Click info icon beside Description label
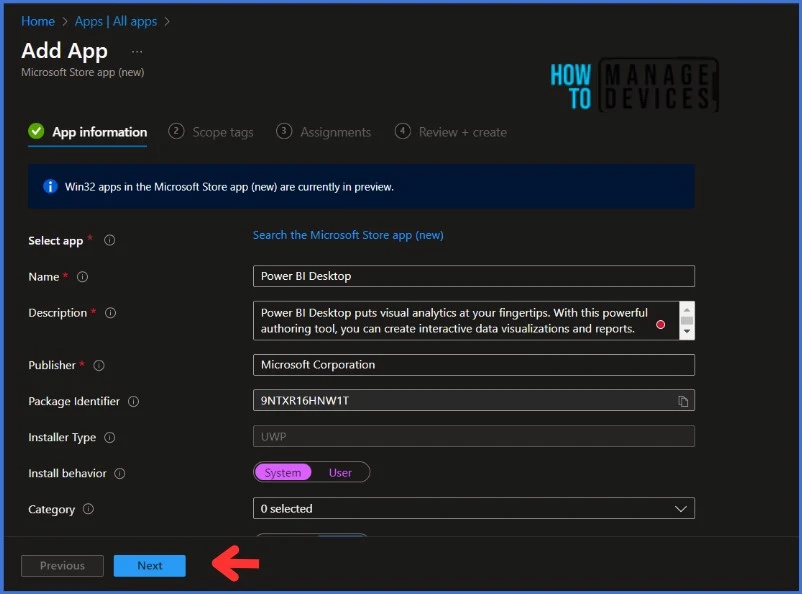 pos(110,313)
